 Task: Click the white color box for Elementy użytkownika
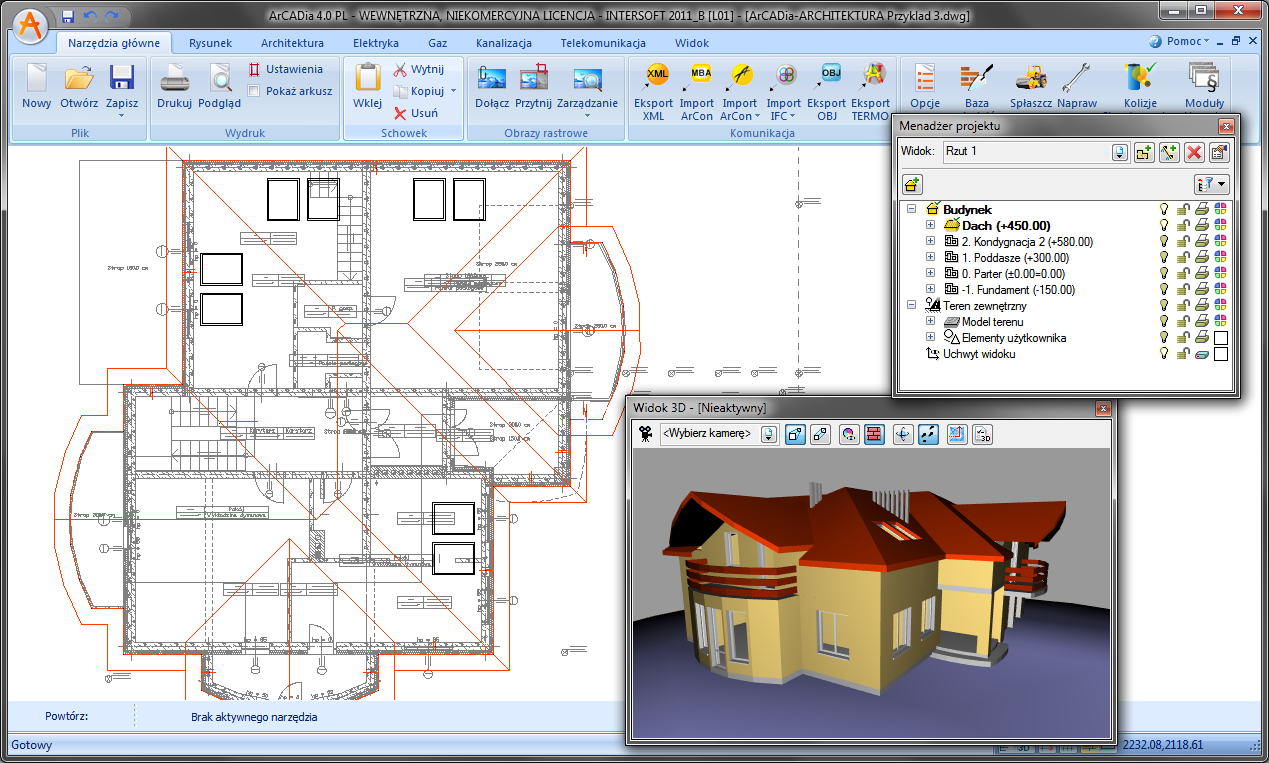1221,338
